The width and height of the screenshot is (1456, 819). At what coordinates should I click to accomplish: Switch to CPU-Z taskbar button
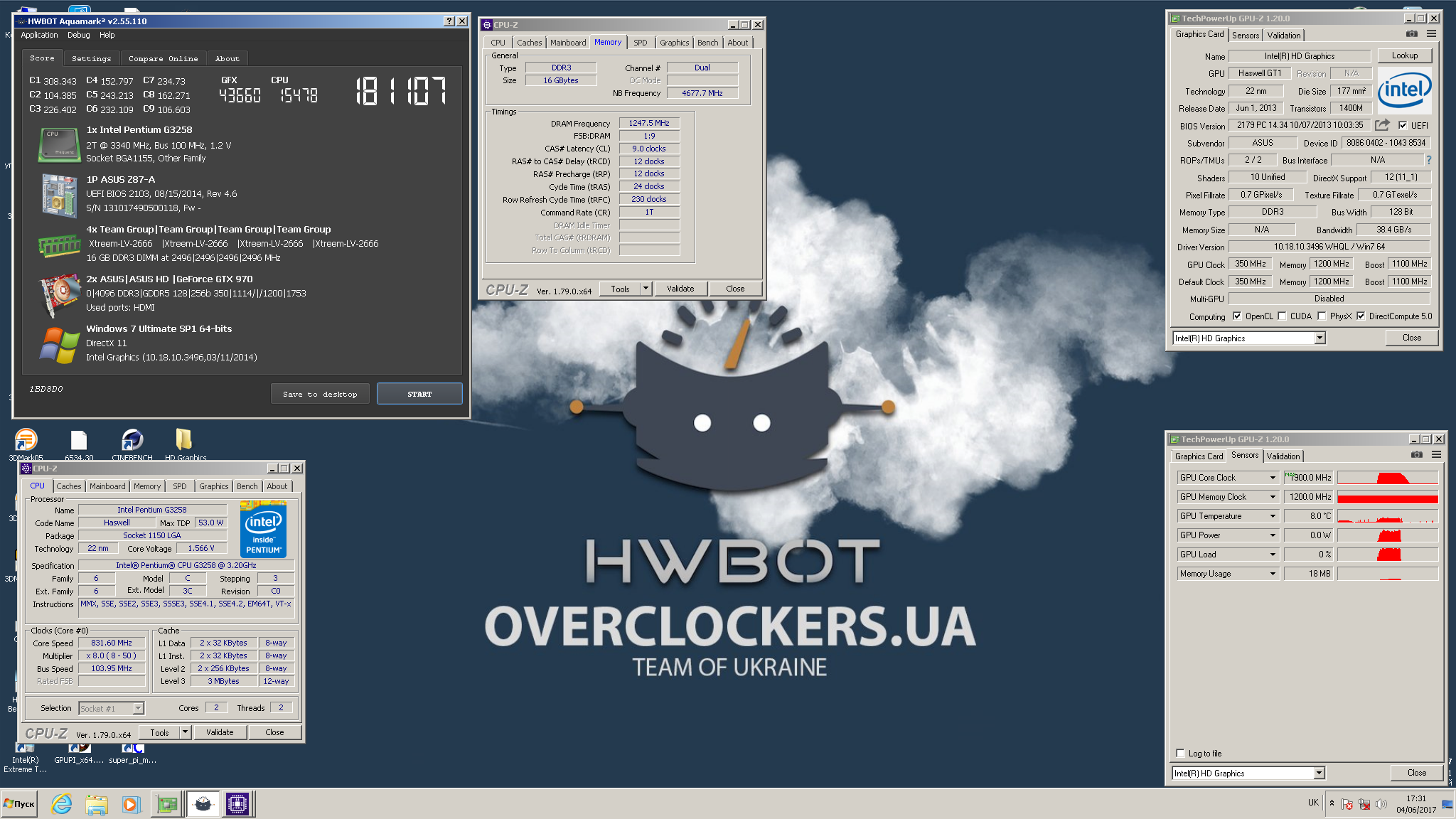point(237,804)
